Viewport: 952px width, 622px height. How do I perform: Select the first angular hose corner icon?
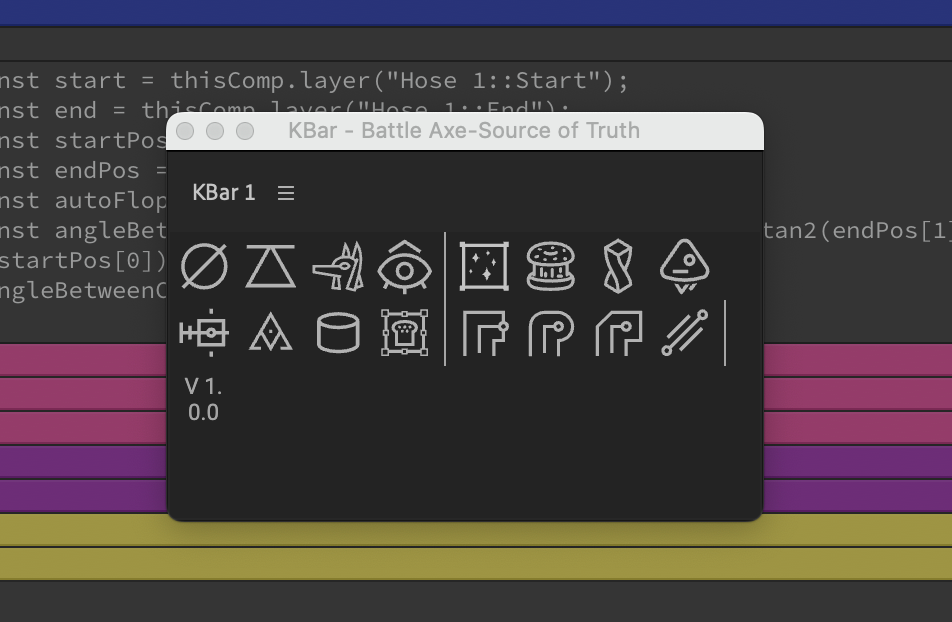(x=484, y=333)
